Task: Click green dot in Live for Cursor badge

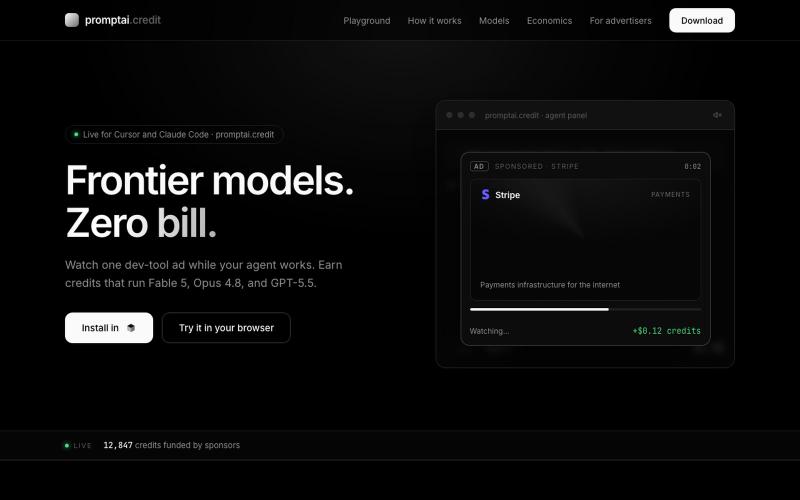Action: pos(76,135)
